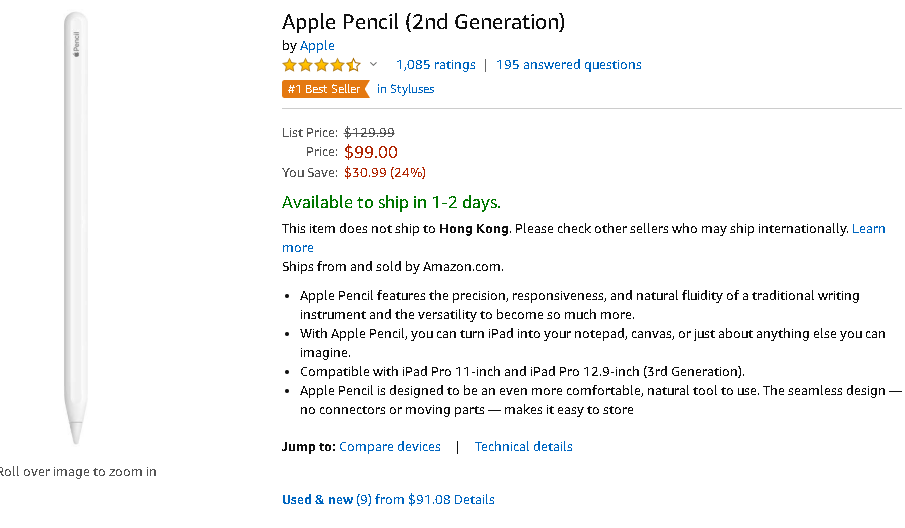The height and width of the screenshot is (528, 905).
Task: Click the Apple Pencil (2nd Generation) title
Action: click(x=423, y=21)
